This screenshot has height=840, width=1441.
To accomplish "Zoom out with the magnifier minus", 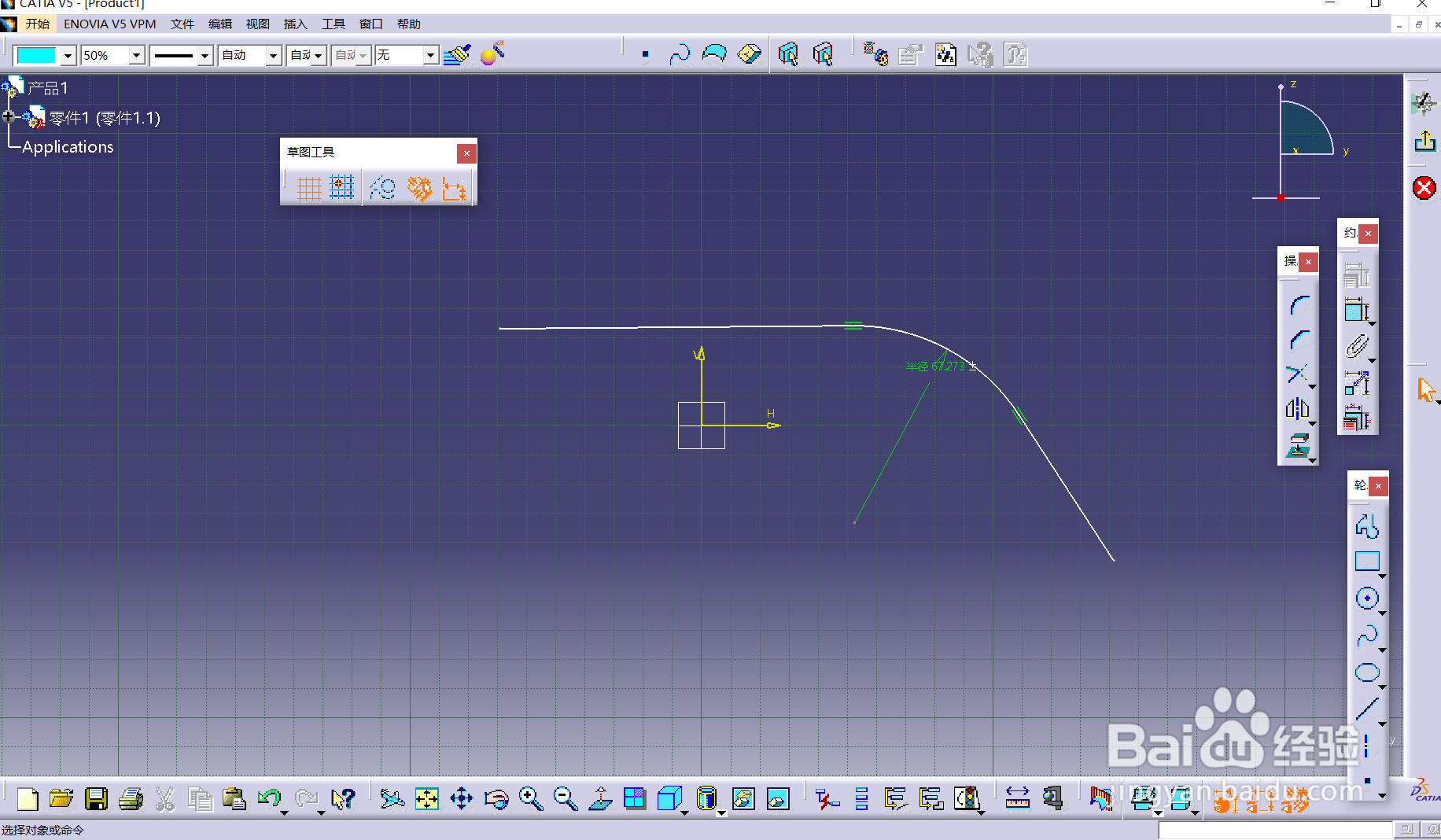I will click(566, 799).
